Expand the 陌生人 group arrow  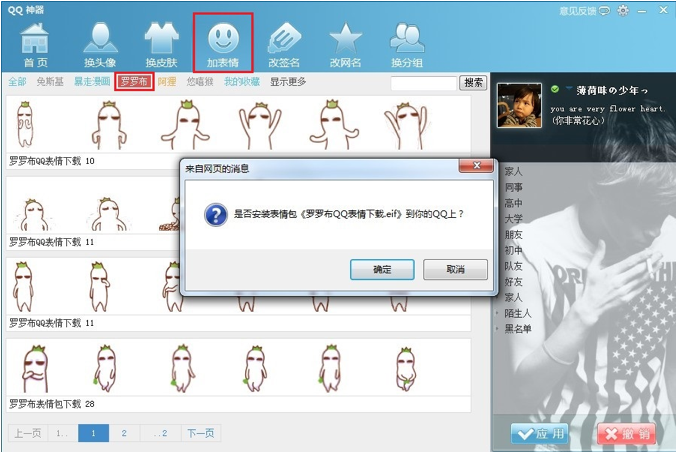(497, 313)
